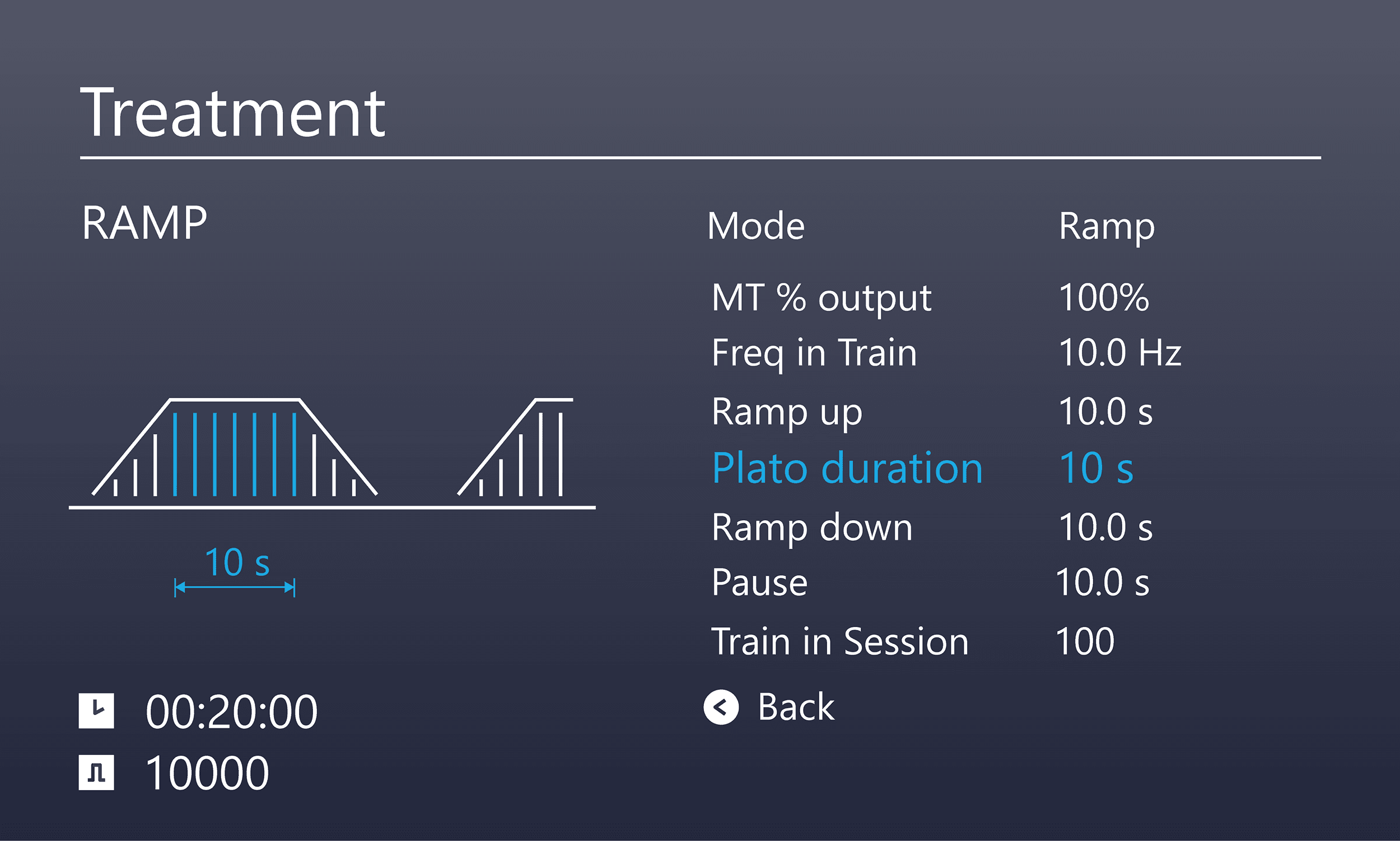Open Train in Session setting
The height and width of the screenshot is (841, 1400).
(x=913, y=642)
